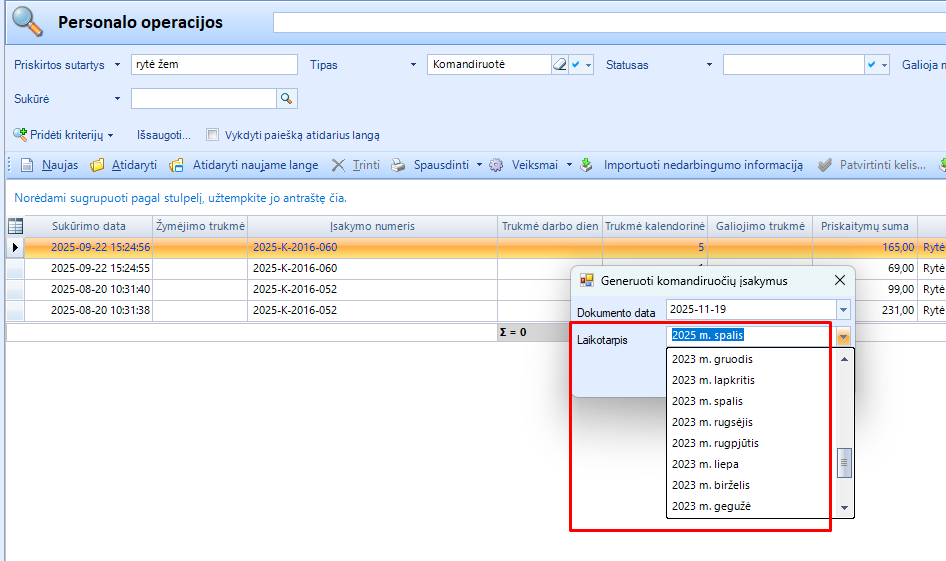The width and height of the screenshot is (946, 561).
Task: Expand the Pridėti kriterijų dropdown
Action: (x=110, y=135)
